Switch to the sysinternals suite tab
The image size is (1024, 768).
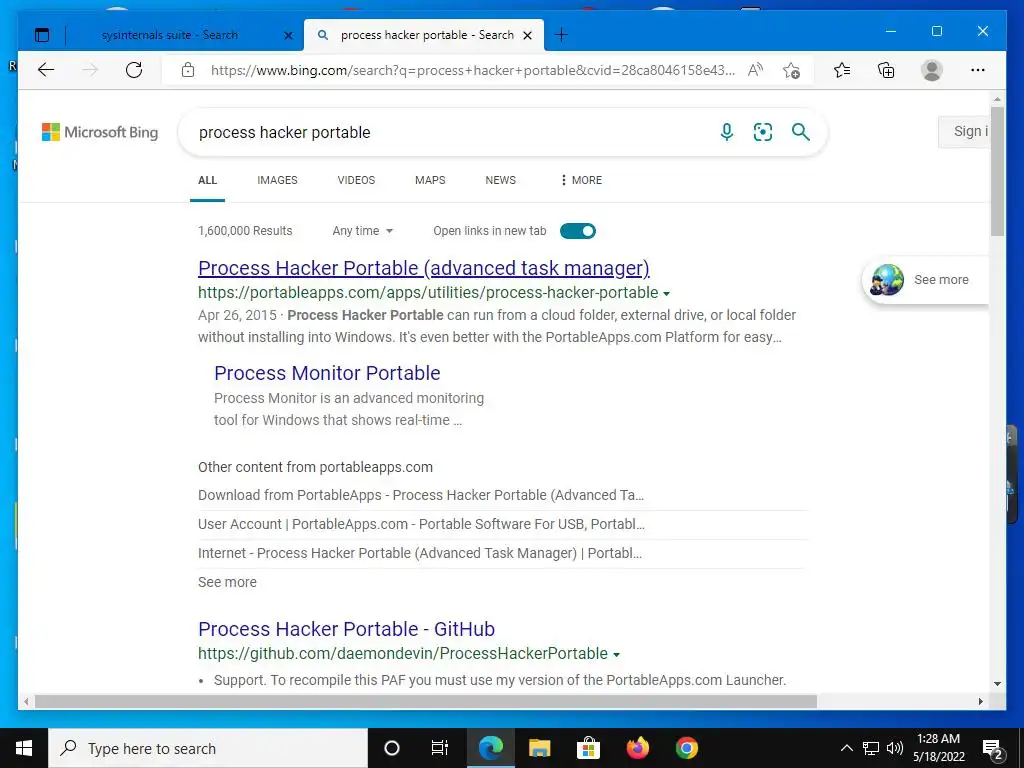(x=170, y=35)
